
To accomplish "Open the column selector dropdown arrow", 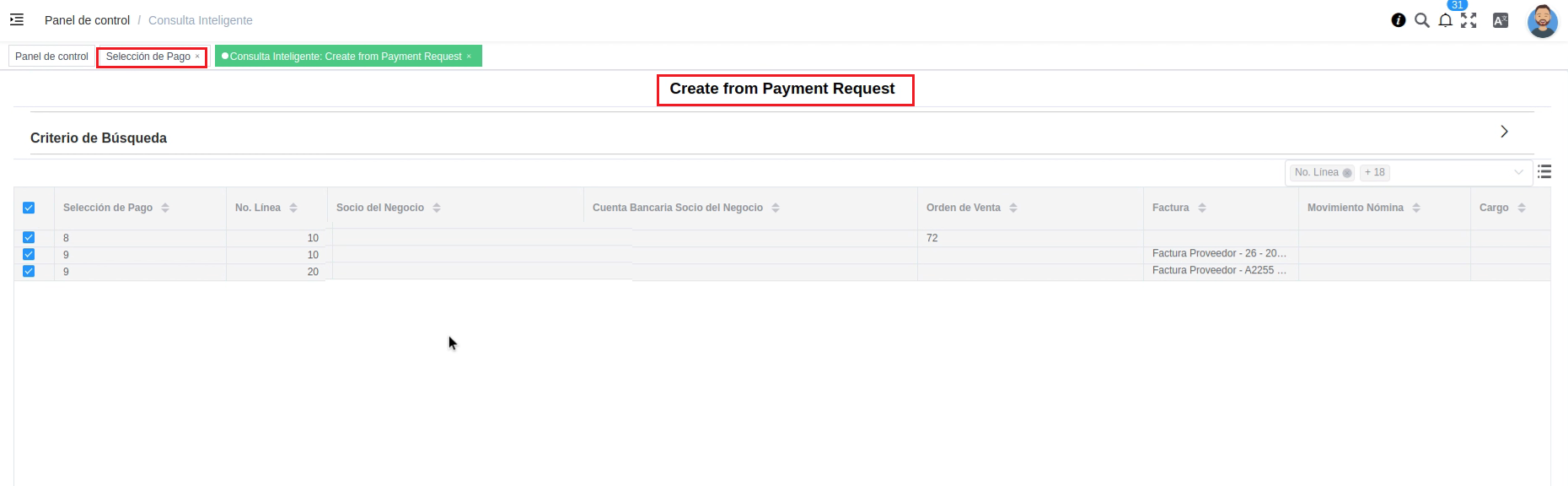I will tap(1518, 172).
